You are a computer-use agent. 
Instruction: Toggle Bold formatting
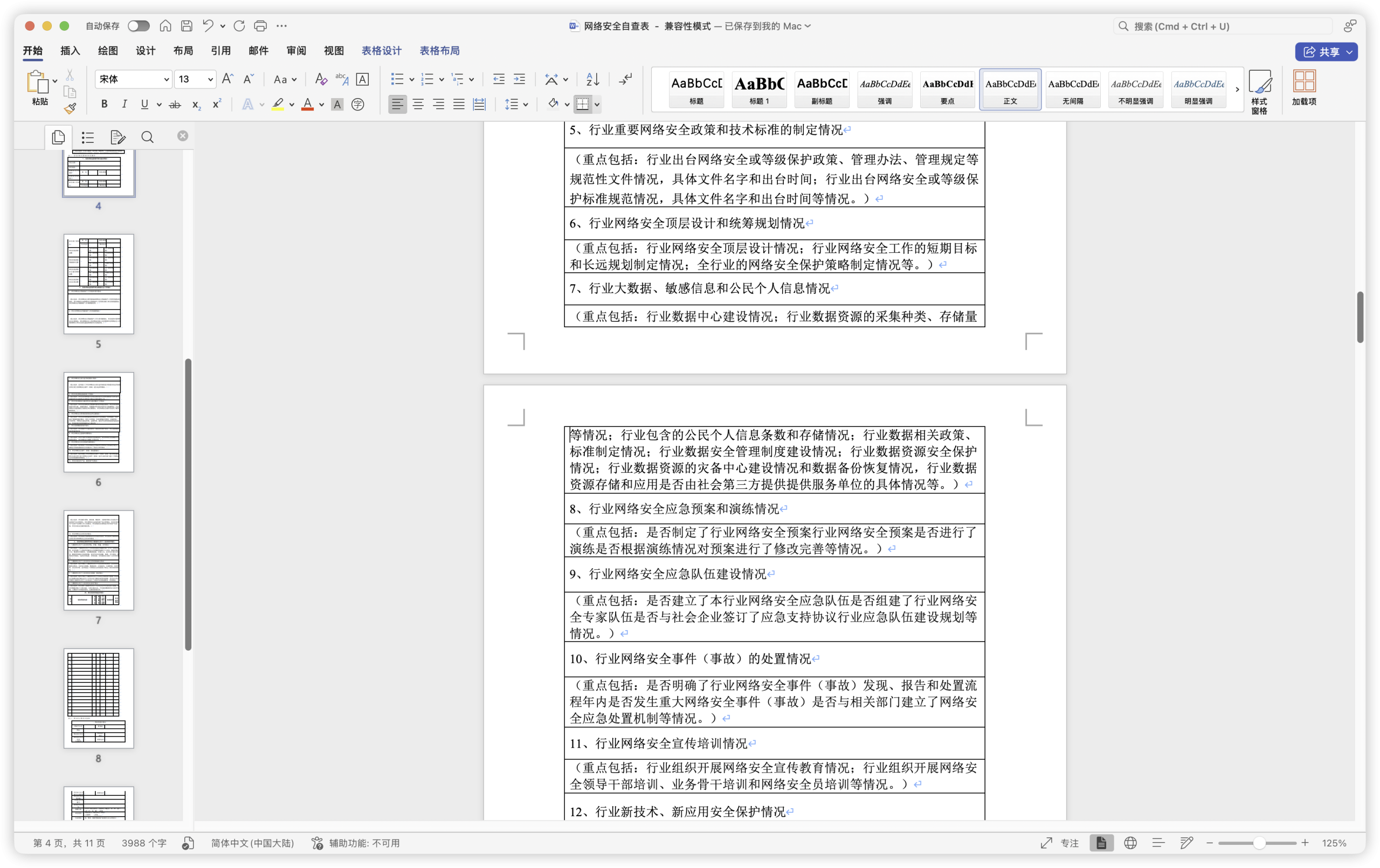pos(103,105)
